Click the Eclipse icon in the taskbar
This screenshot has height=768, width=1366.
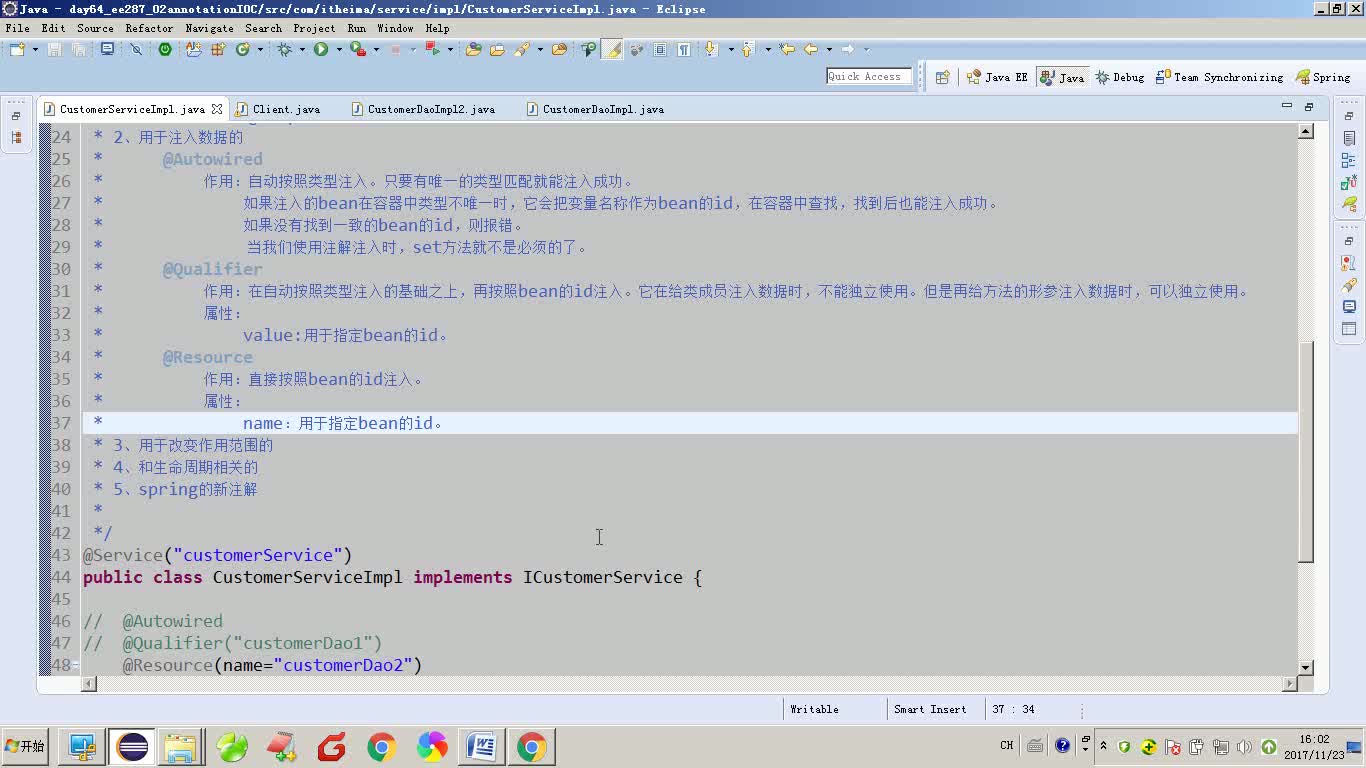click(x=132, y=746)
